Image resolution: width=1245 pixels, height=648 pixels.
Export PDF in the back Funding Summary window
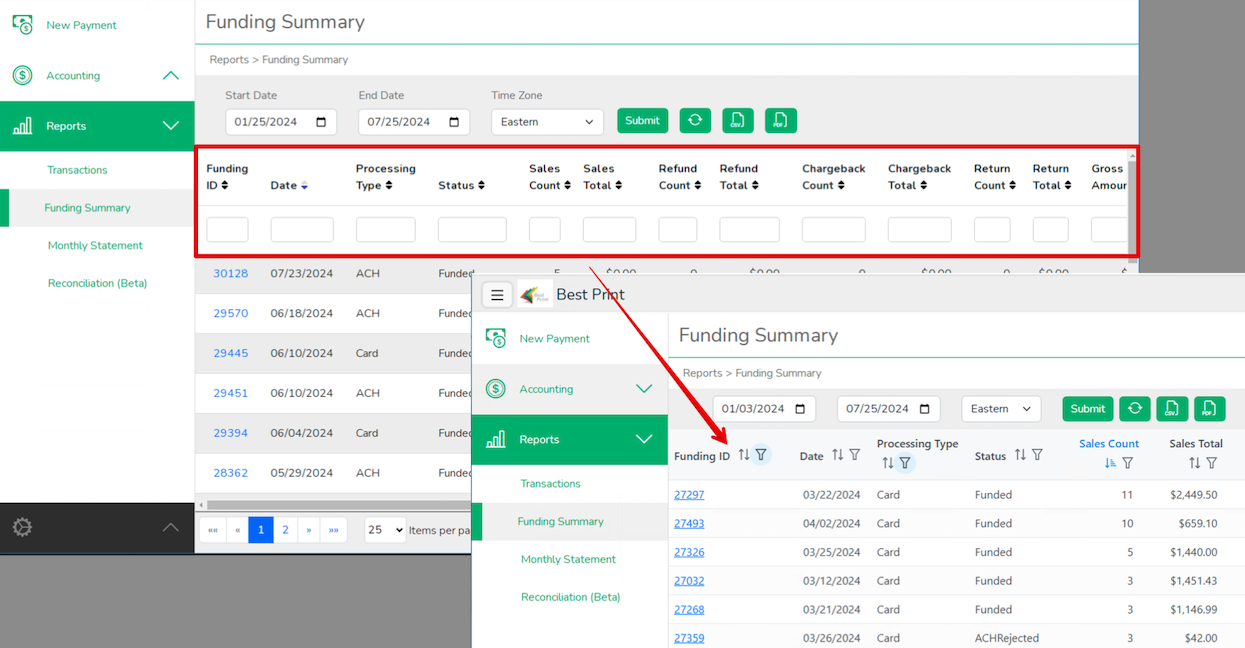pos(781,121)
